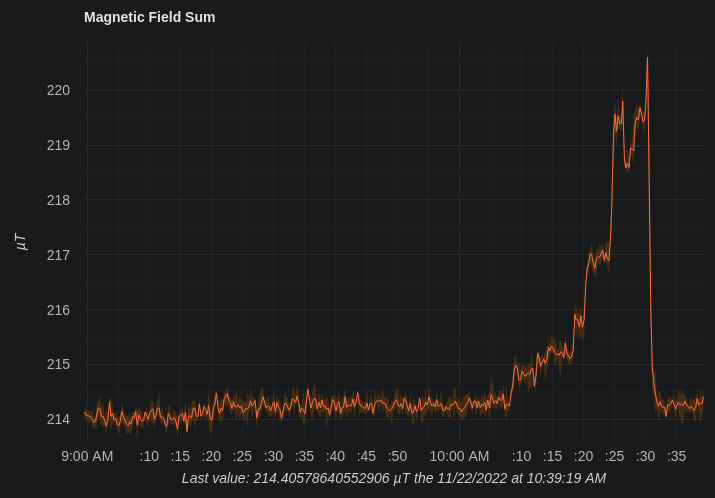Click the :50 x-axis tick label

point(397,456)
